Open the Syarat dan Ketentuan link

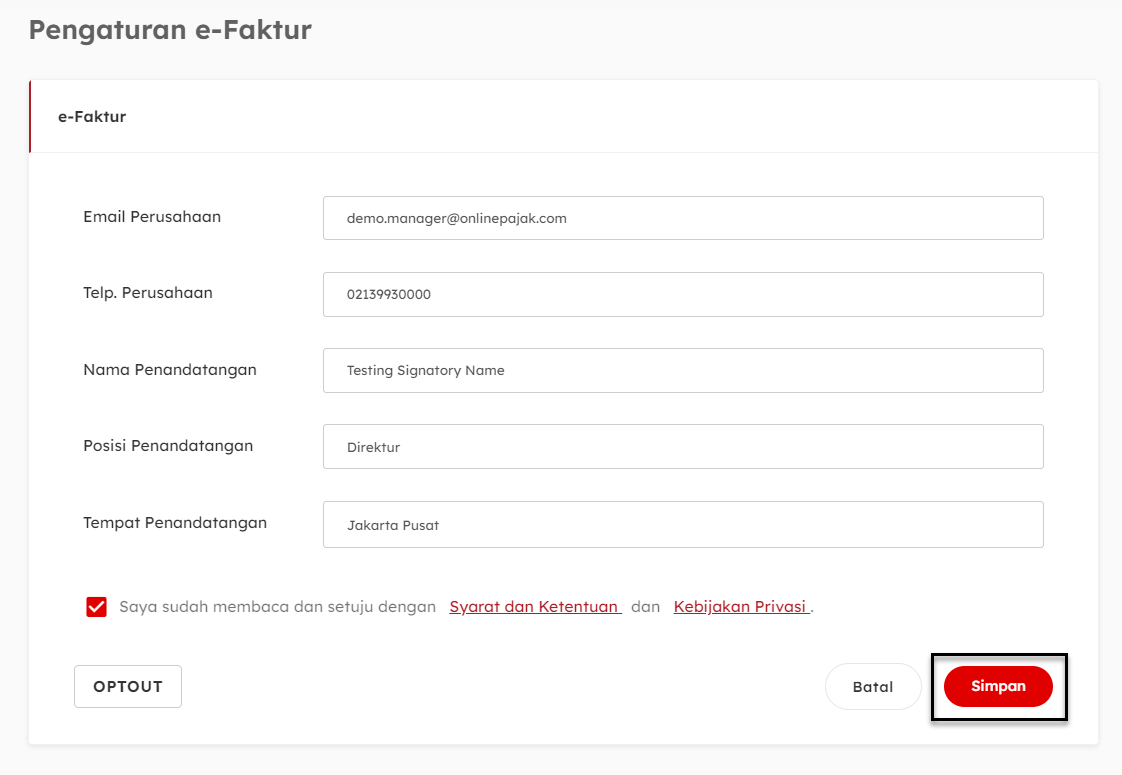[535, 607]
